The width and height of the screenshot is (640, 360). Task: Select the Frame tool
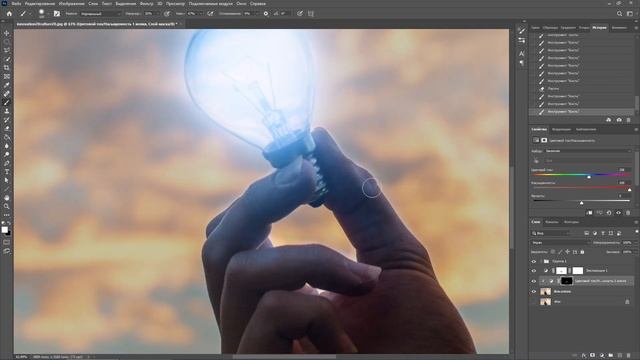tap(7, 76)
